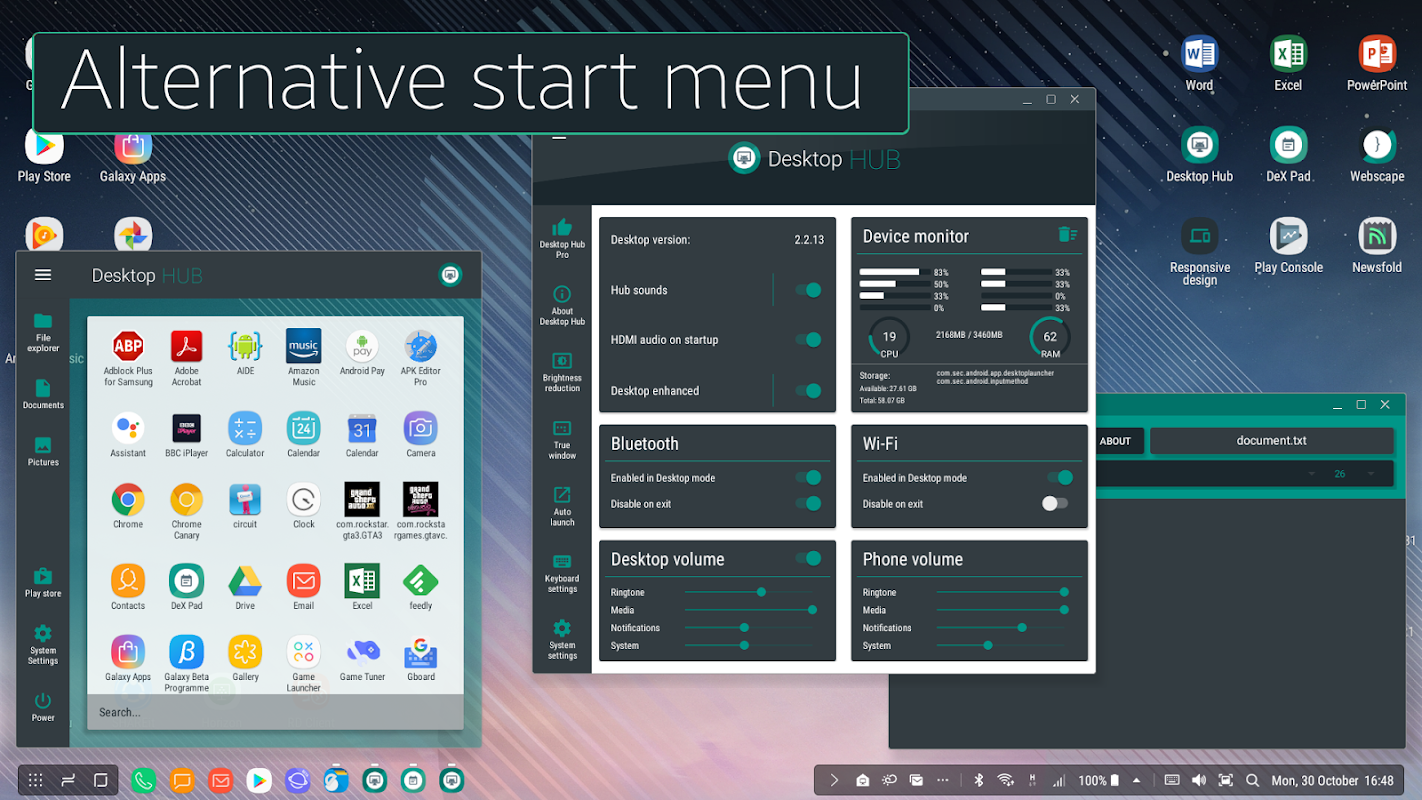Image resolution: width=1422 pixels, height=800 pixels.
Task: Toggle Hub sounds switch
Action: click(x=808, y=290)
